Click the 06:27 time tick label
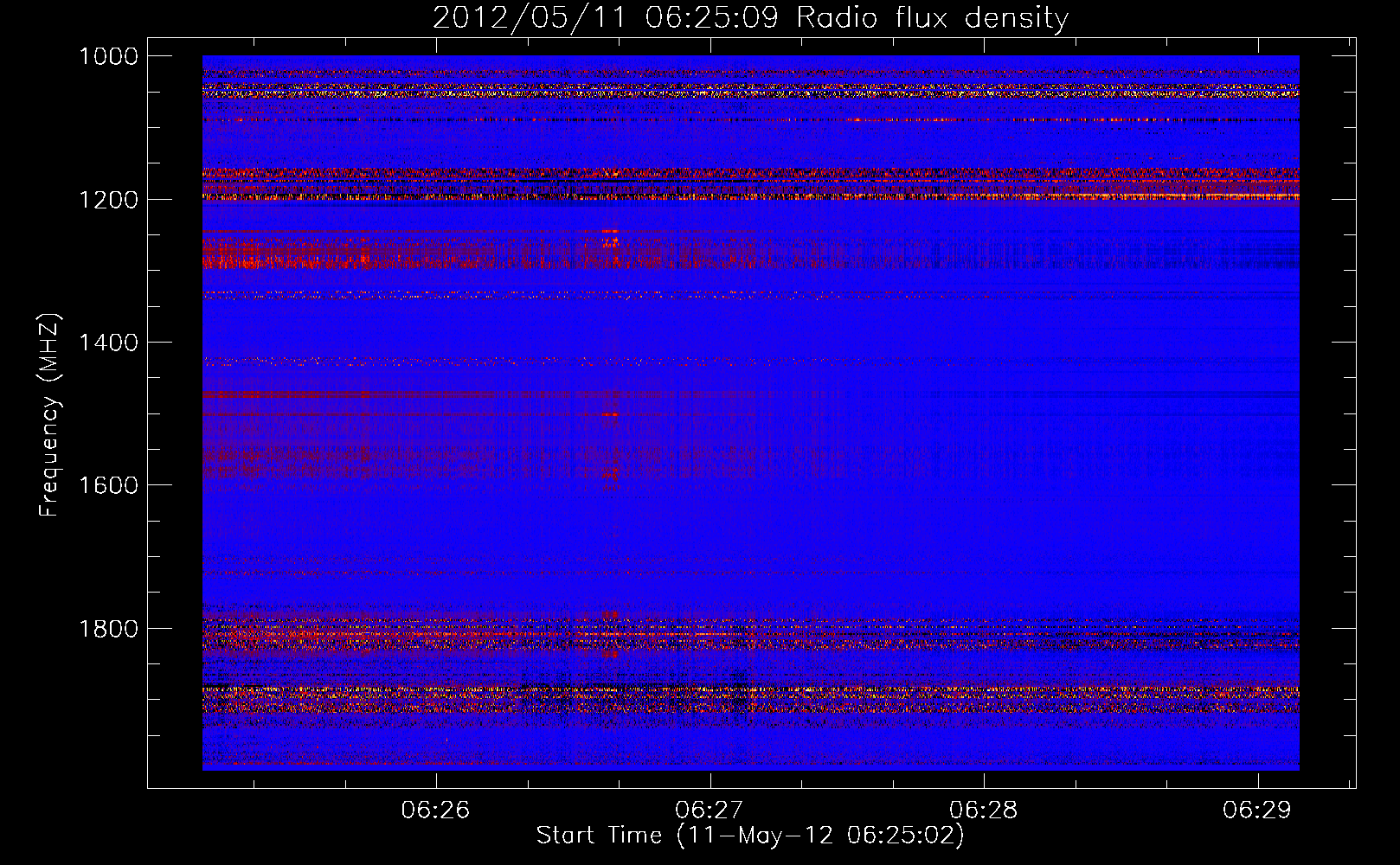 [x=710, y=810]
